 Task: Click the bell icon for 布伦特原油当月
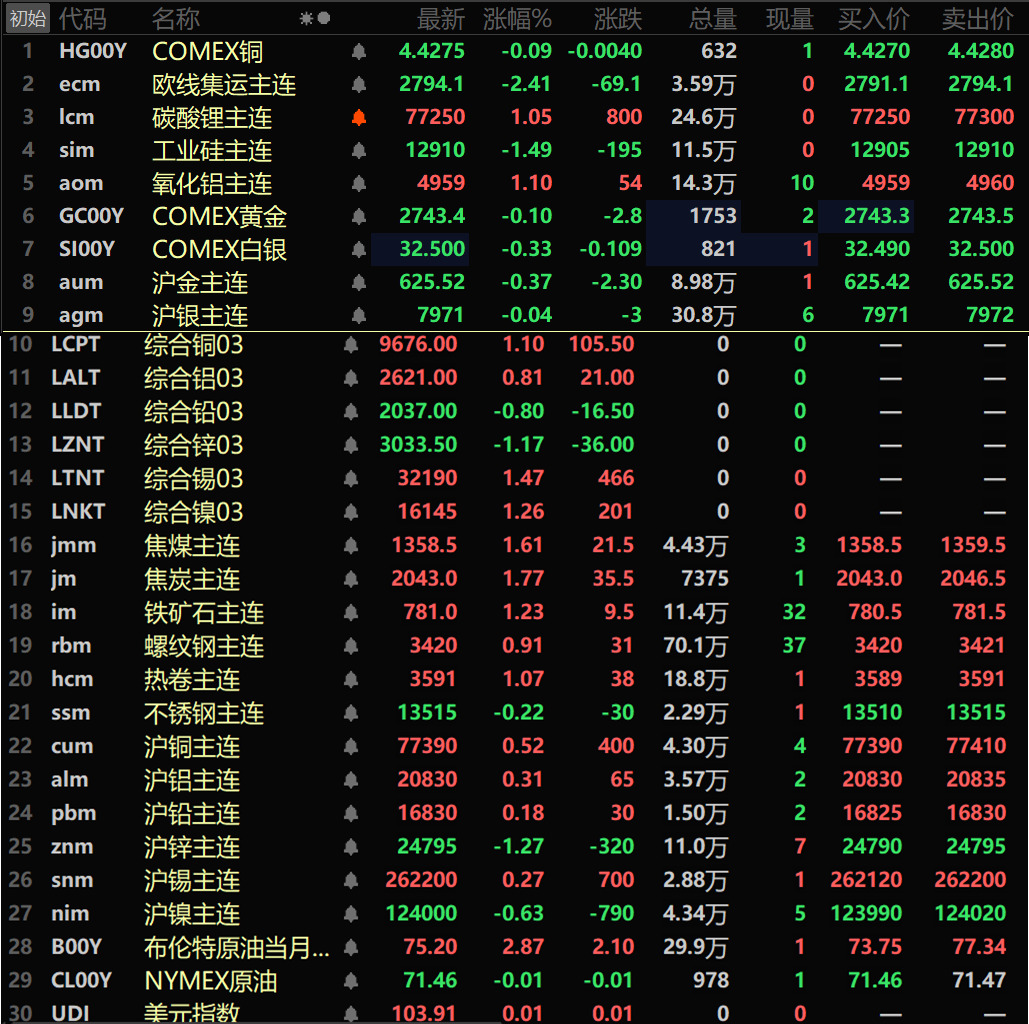tap(351, 947)
